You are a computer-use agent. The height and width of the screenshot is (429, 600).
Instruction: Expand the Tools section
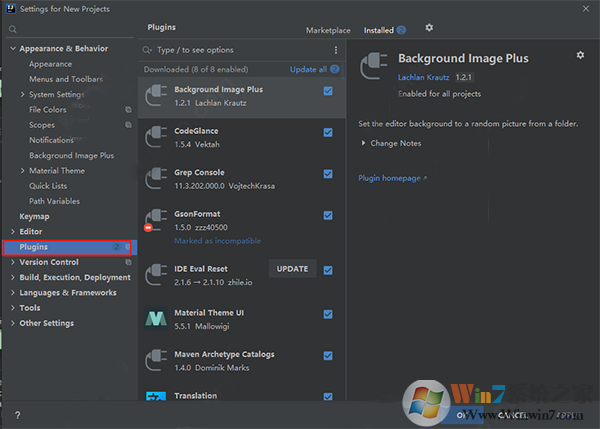(13, 308)
